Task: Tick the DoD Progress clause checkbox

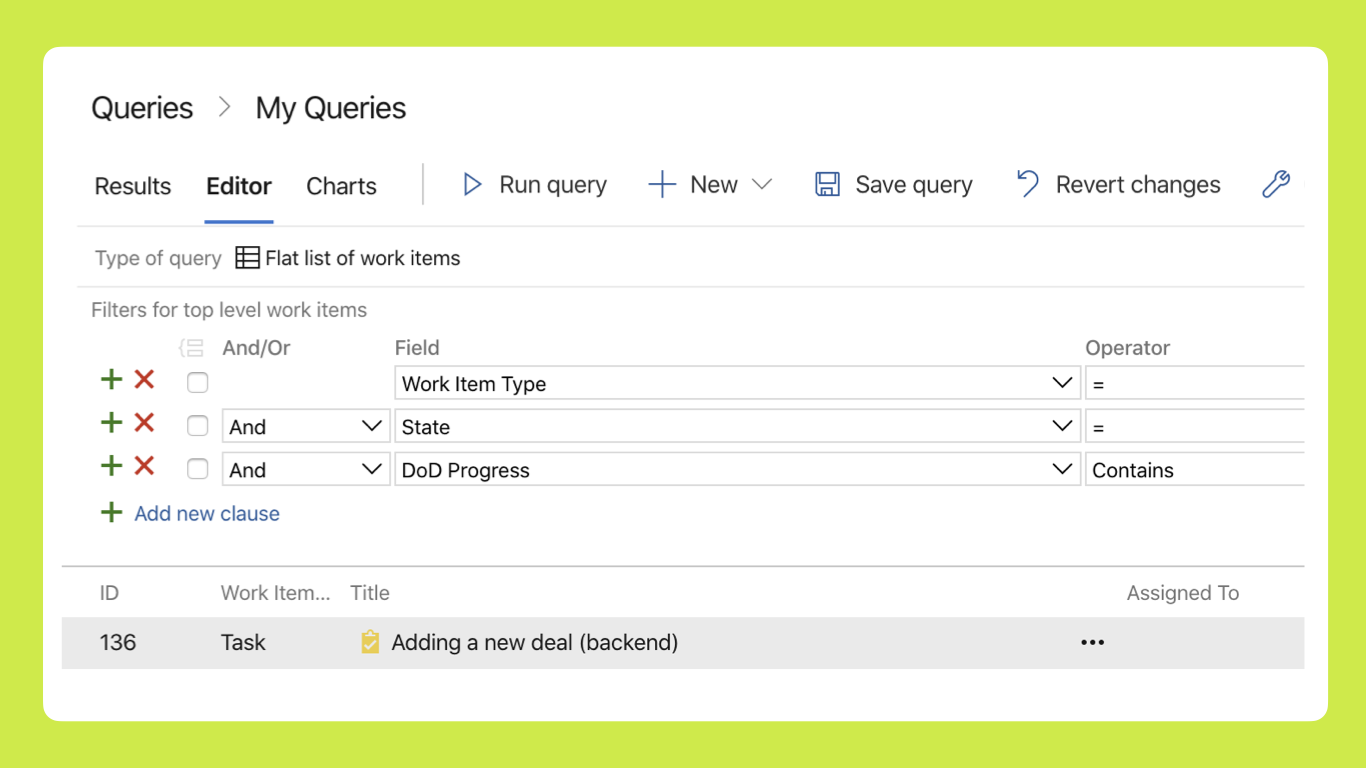Action: (197, 468)
